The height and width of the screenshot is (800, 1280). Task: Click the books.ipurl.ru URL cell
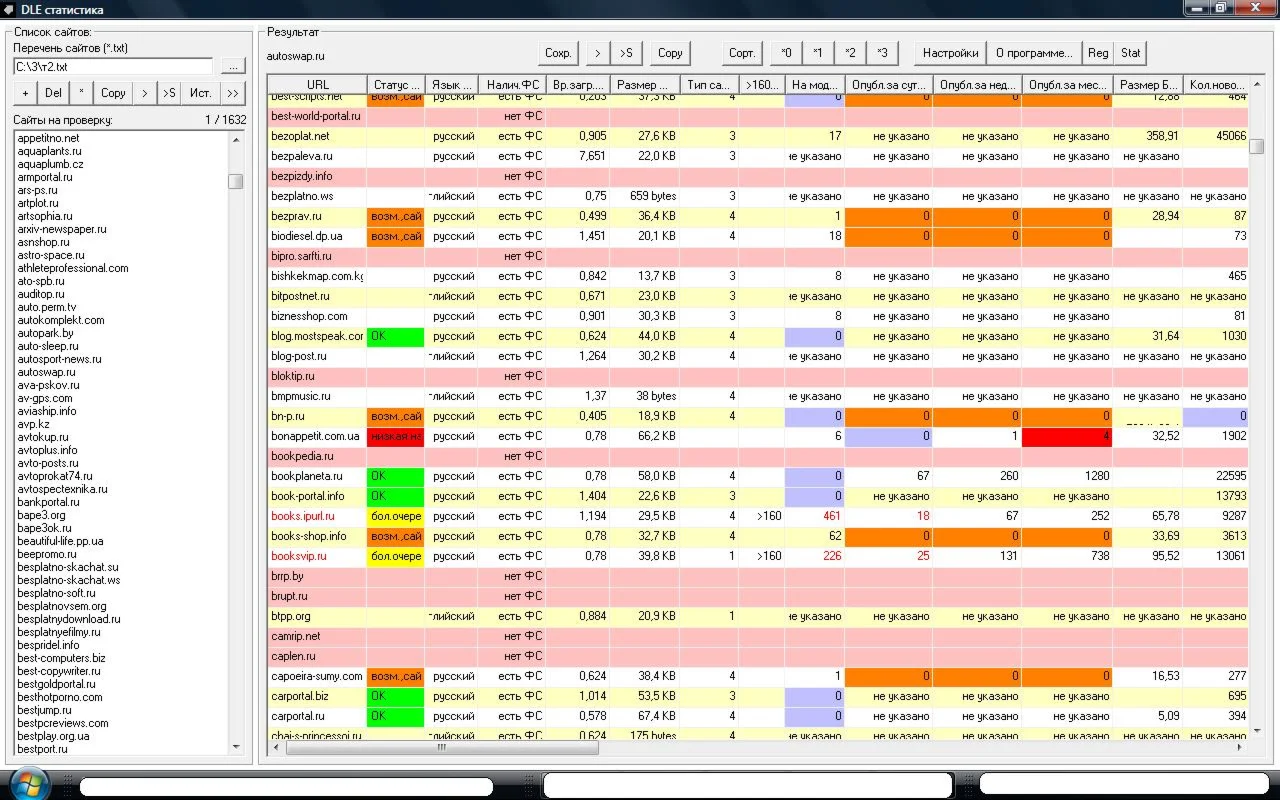click(x=317, y=516)
